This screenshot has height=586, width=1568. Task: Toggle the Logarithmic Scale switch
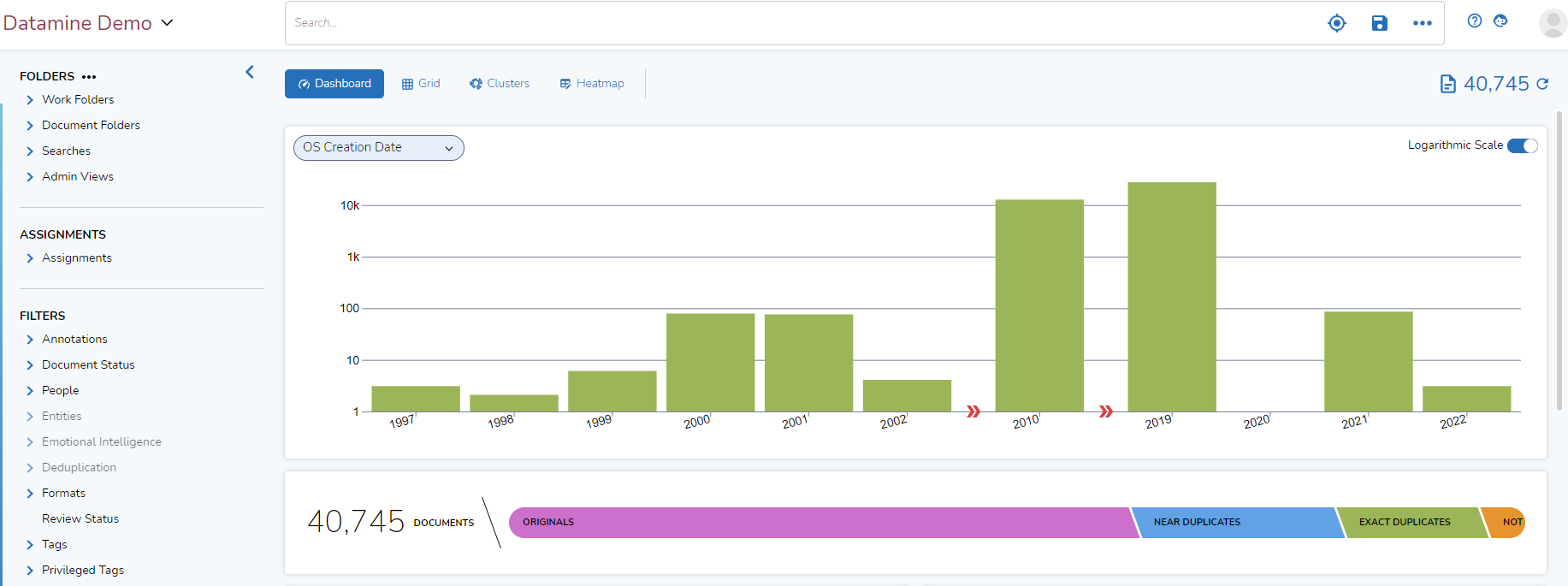click(x=1522, y=145)
